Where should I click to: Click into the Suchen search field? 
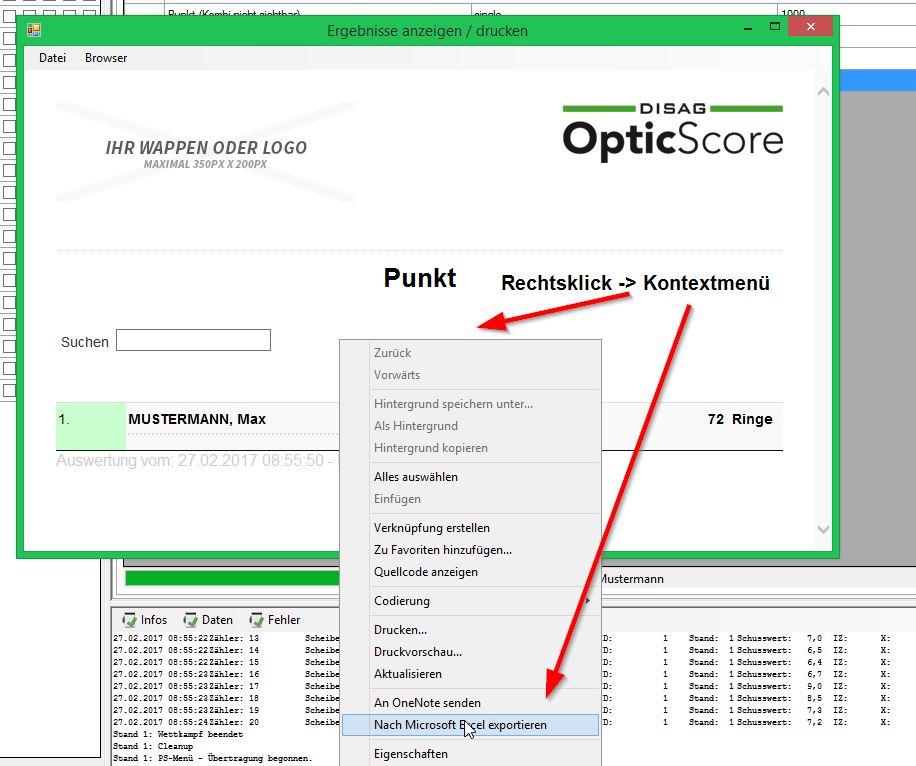(193, 341)
